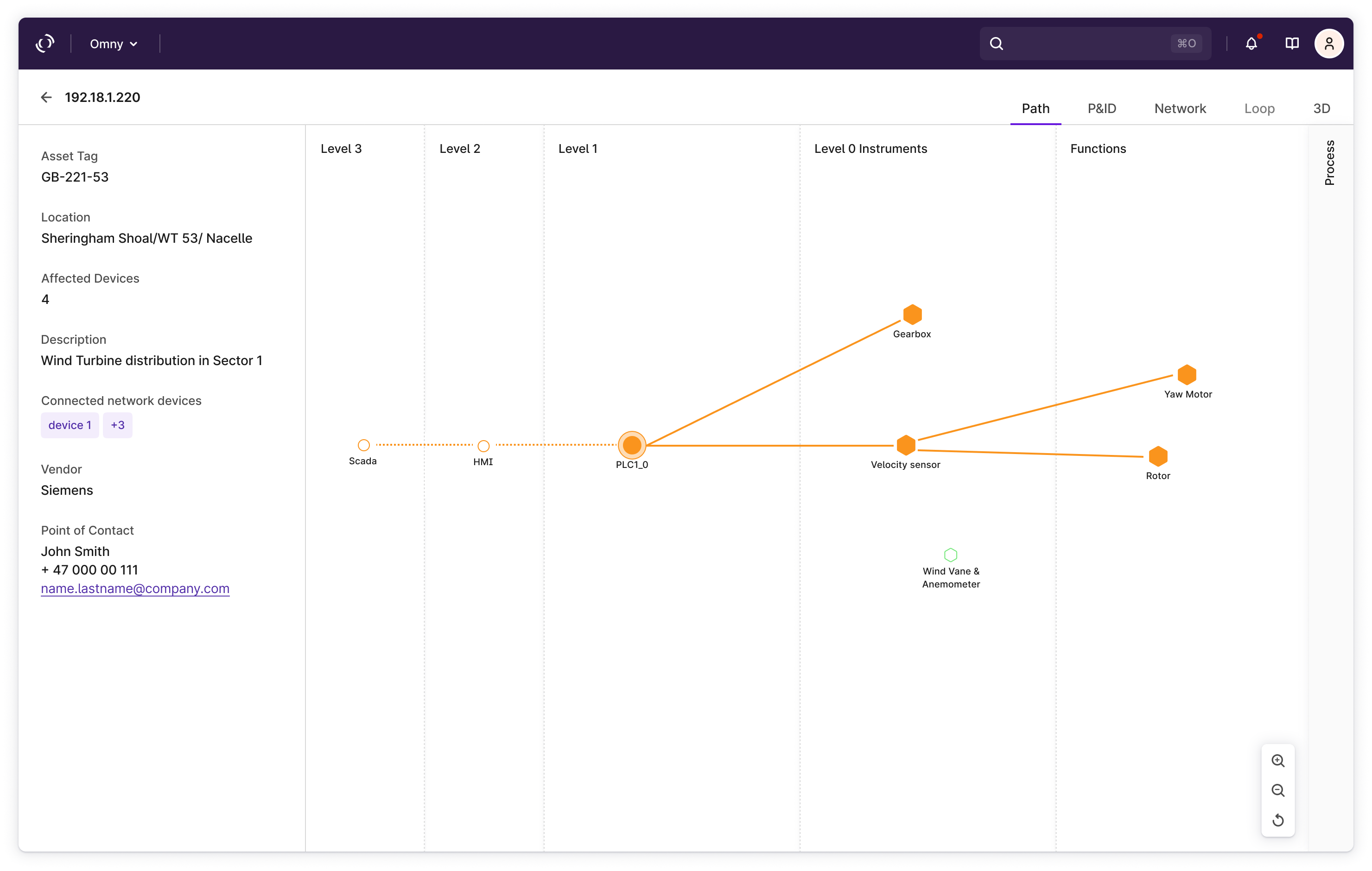Select the Wind Vane & Anemometer node
Screen dimensions: 1372x871
(950, 555)
